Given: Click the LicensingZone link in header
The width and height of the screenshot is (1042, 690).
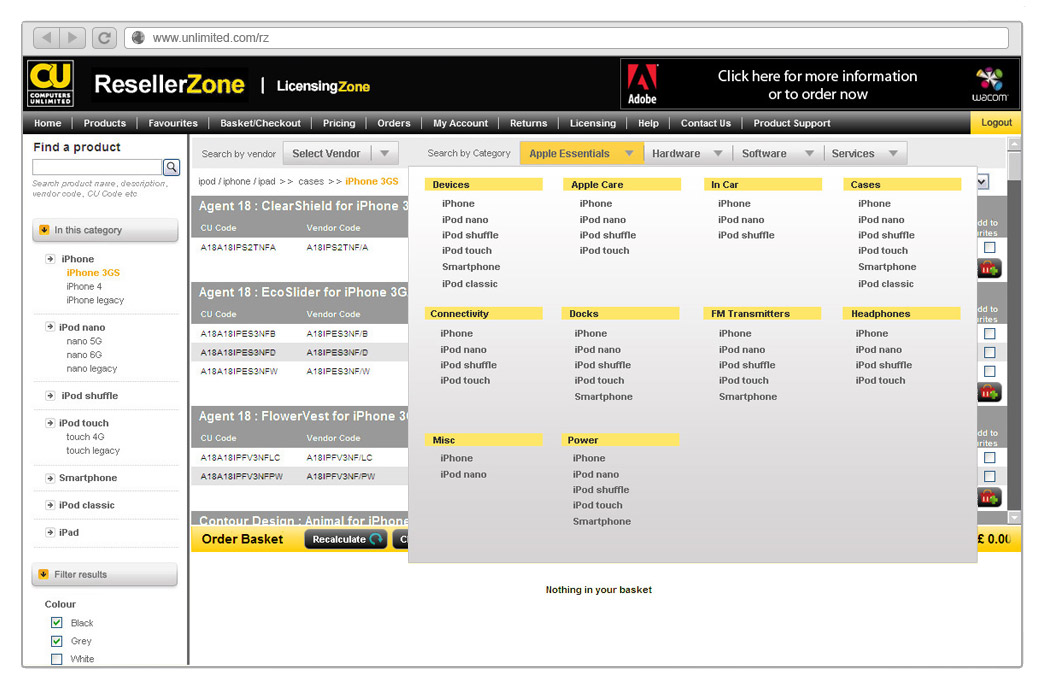Looking at the screenshot, I should click(323, 86).
